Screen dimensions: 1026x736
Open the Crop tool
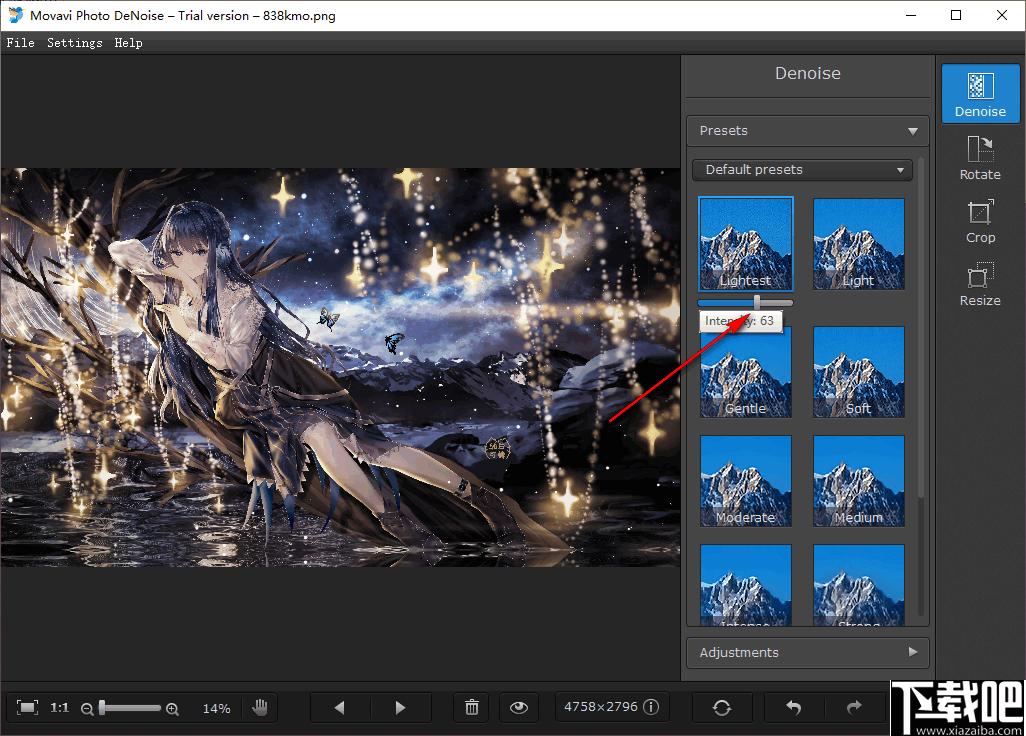(980, 221)
